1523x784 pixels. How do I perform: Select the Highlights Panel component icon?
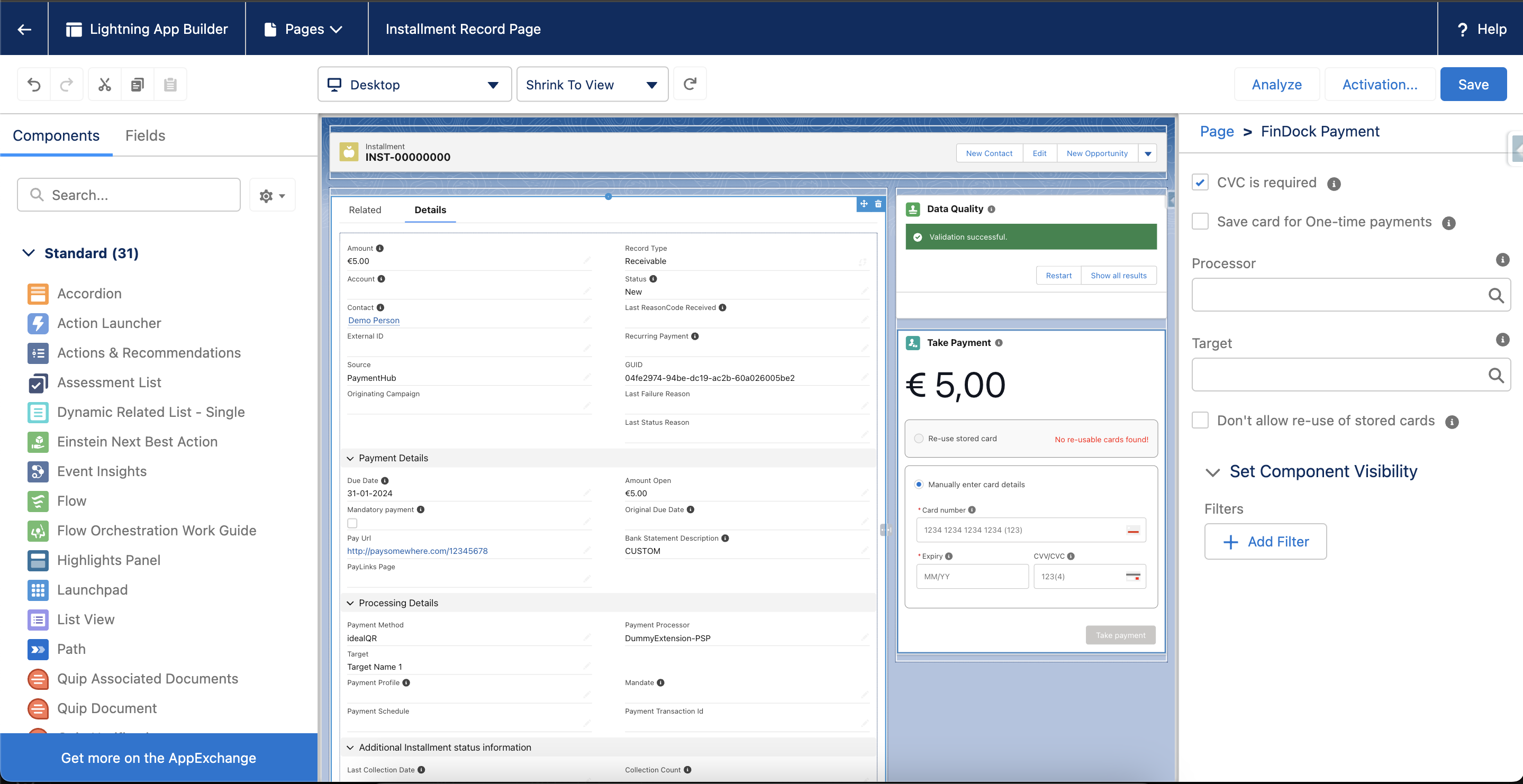click(x=37, y=560)
